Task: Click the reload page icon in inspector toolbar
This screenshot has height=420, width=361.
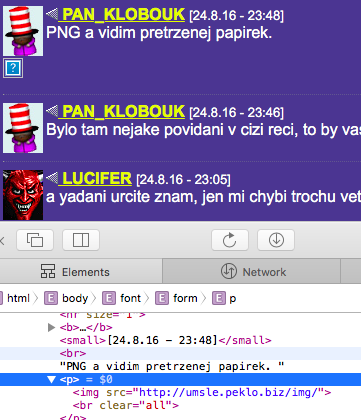Action: click(230, 240)
